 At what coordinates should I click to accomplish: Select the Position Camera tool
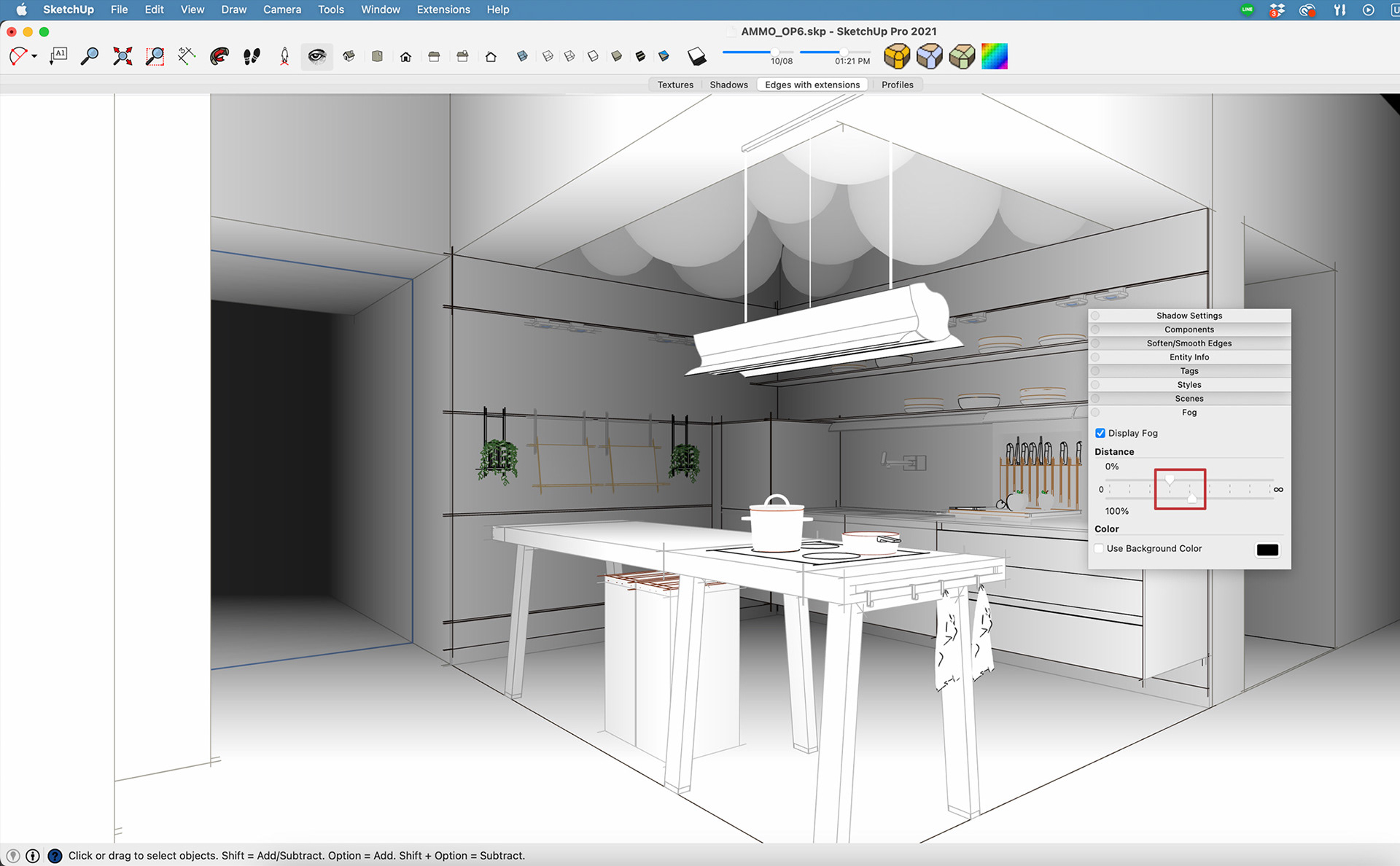(284, 56)
